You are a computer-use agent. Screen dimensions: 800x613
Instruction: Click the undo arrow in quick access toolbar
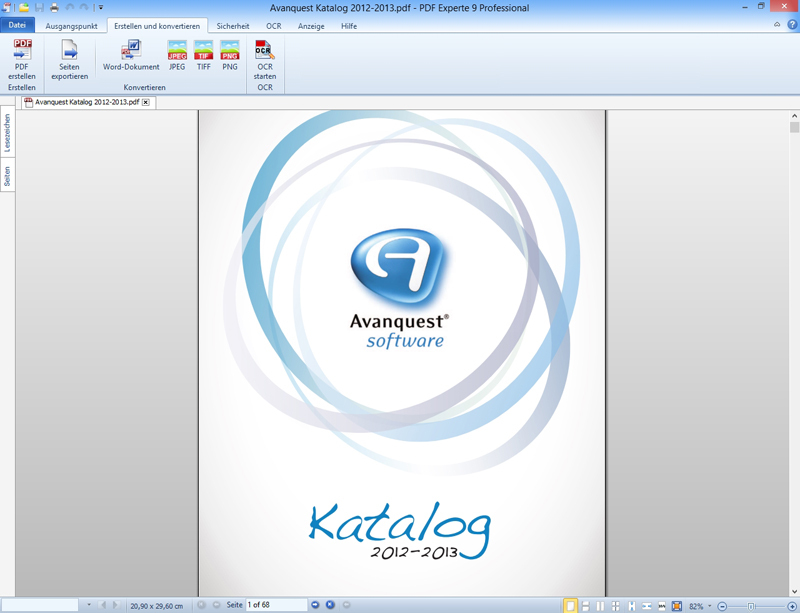click(x=69, y=7)
